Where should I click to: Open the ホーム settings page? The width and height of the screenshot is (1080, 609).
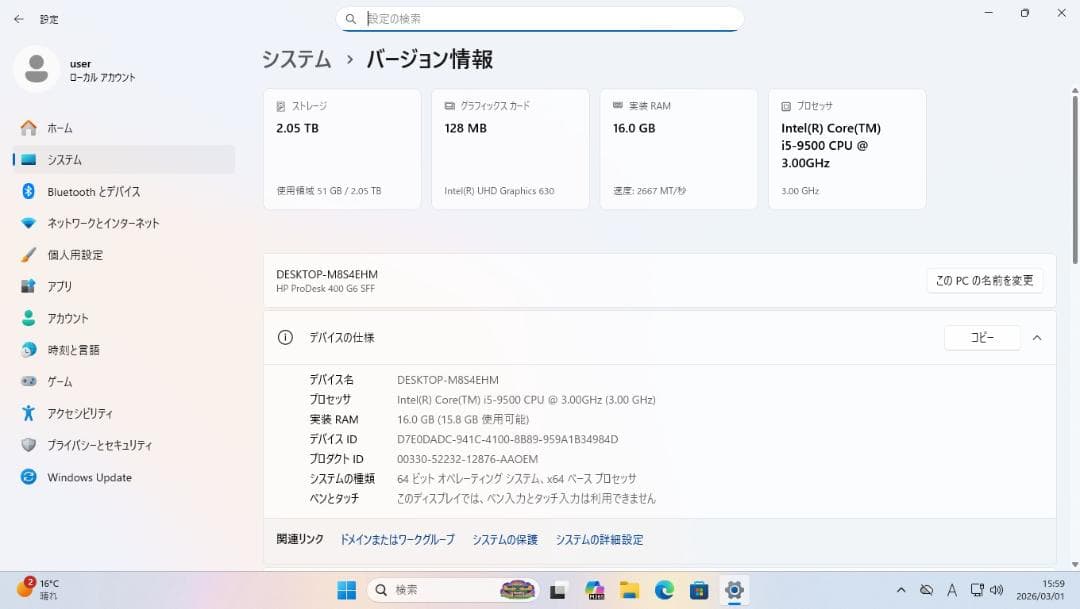coord(124,128)
